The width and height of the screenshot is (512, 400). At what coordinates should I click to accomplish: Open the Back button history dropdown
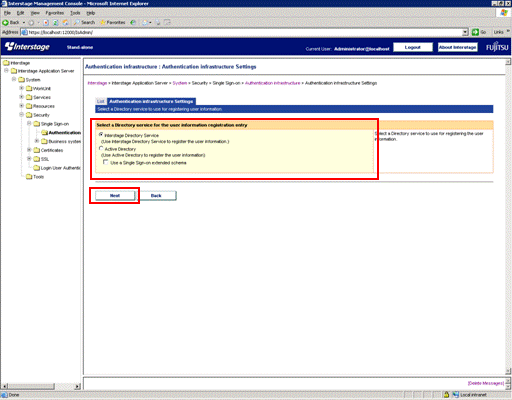[x=24, y=22]
